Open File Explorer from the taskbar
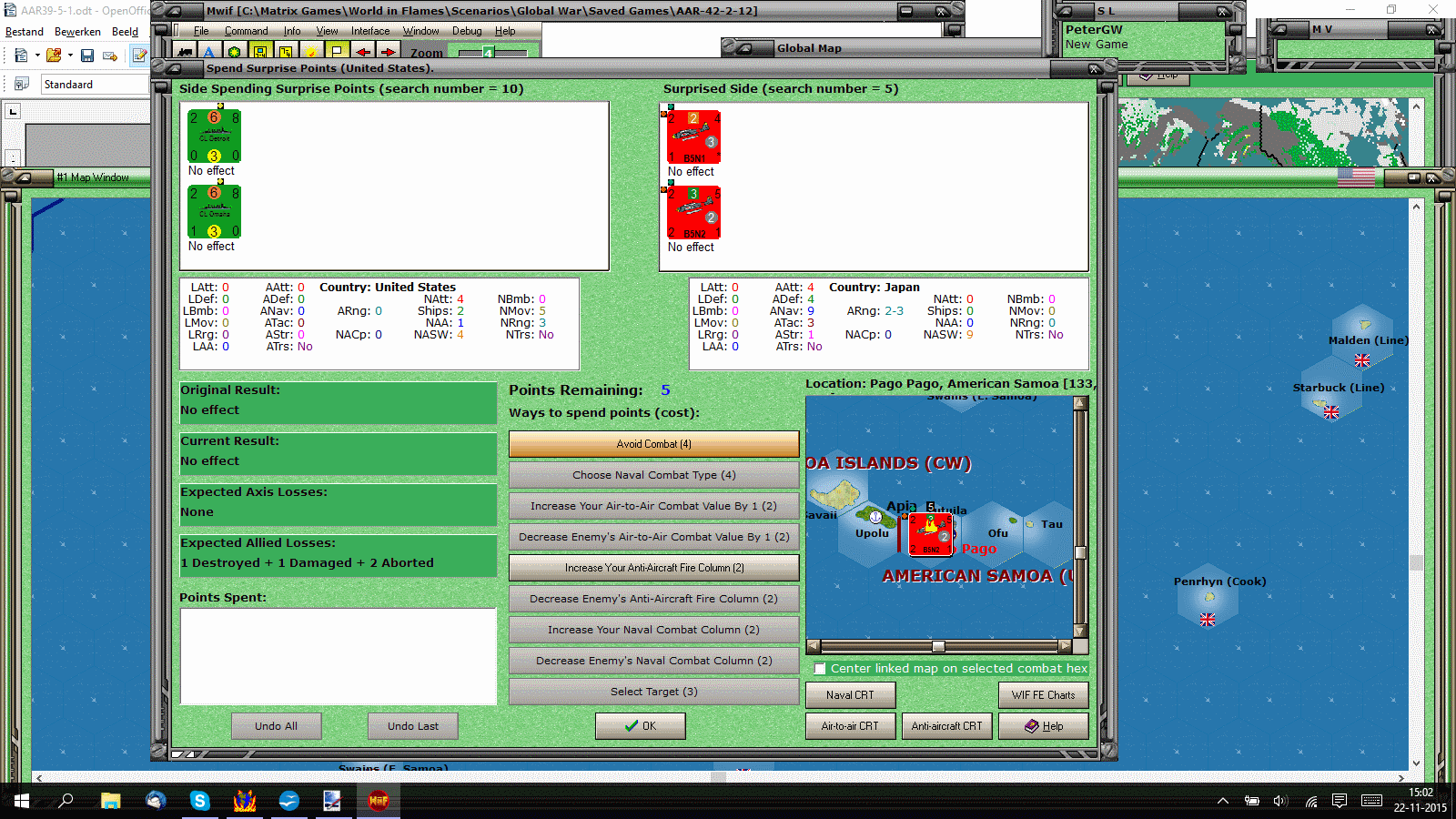This screenshot has height=819, width=1456. point(110,801)
